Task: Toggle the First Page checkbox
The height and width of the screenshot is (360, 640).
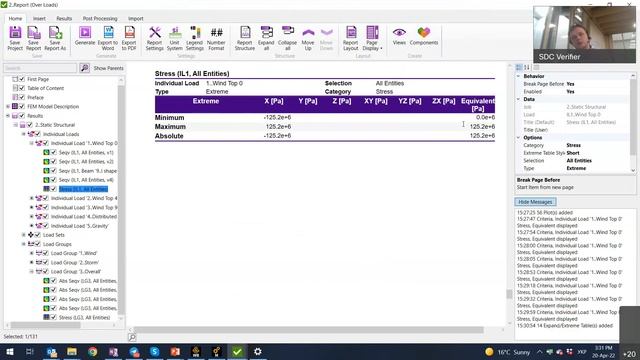Action: coord(22,79)
